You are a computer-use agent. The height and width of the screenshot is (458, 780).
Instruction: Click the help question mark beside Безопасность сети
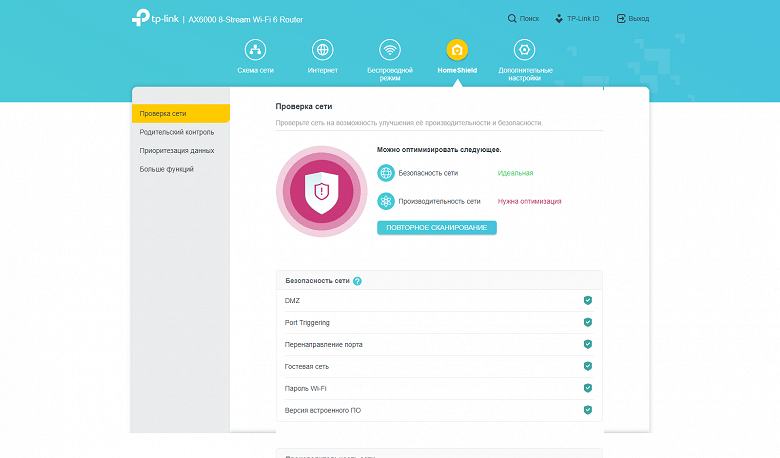[x=357, y=281]
